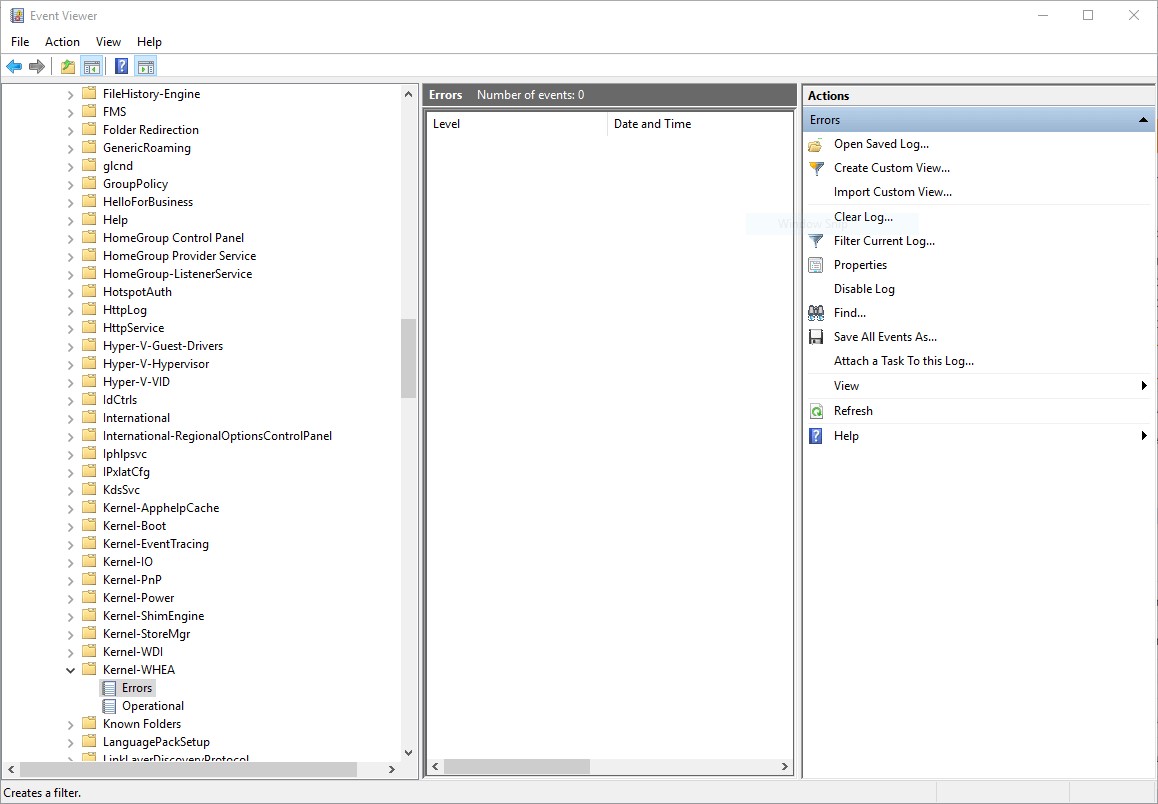This screenshot has width=1158, height=804.
Task: Click the event list horizontal scrollbar thumb
Action: (x=516, y=767)
